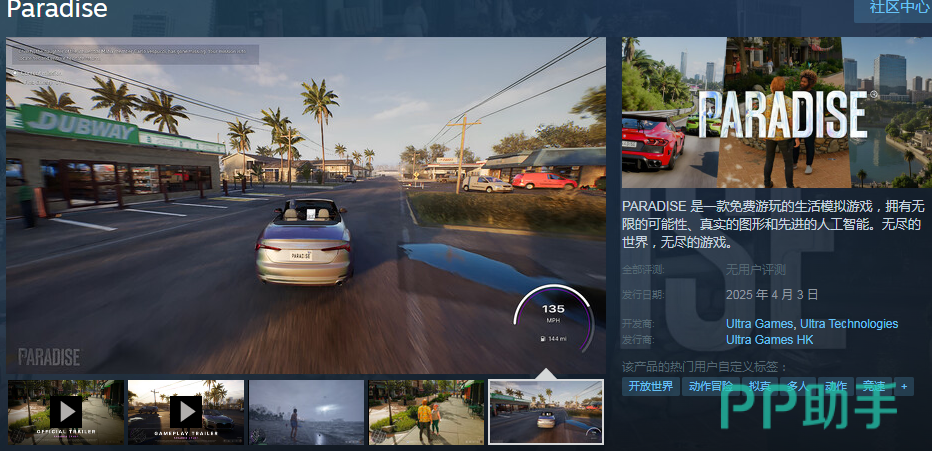The width and height of the screenshot is (932, 451).
Task: Click the 无用户评测 review summary text
Action: 756,269
